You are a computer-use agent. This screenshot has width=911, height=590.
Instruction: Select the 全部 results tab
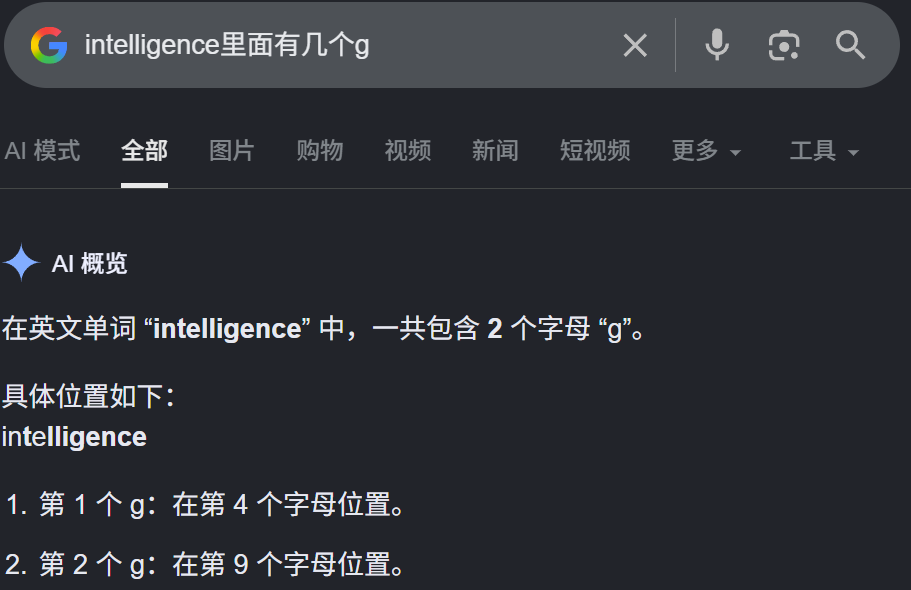click(144, 151)
